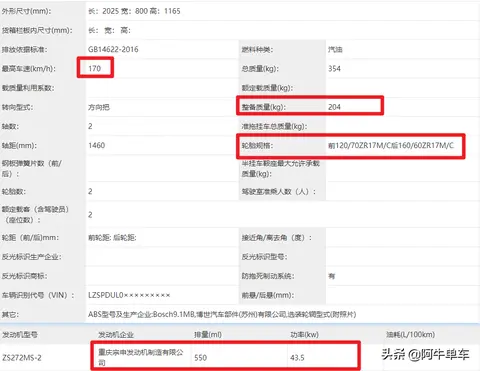The height and width of the screenshot is (371, 480).
Task: Click the 货箱栏板内尺寸(mm) label
Action: point(37,30)
